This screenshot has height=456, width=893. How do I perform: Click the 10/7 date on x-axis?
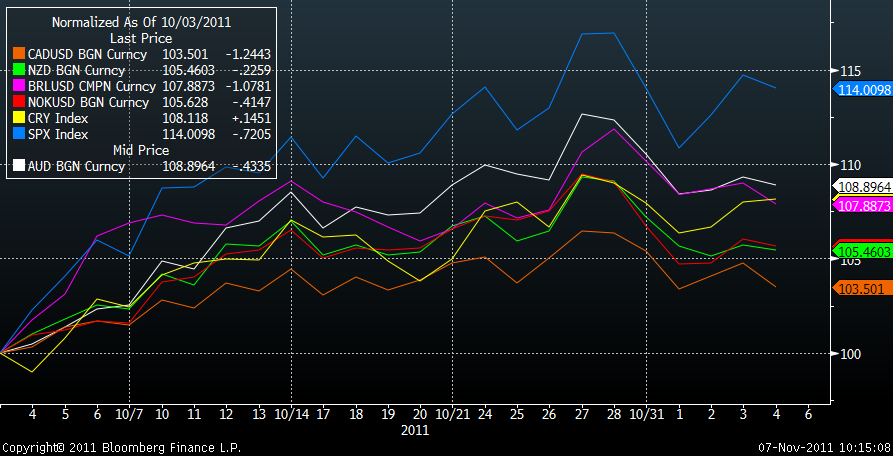tap(129, 413)
